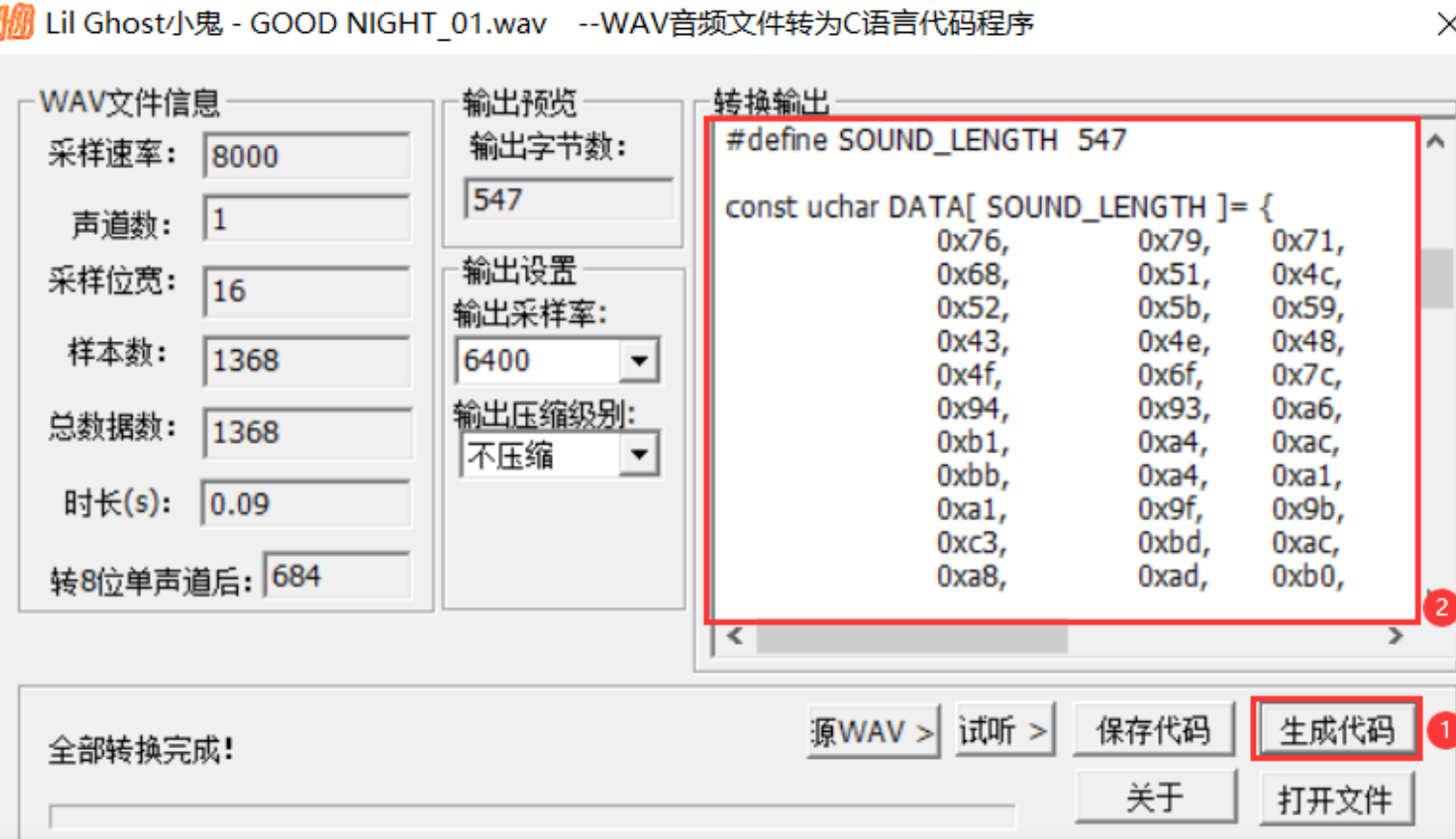Click the value 0x68, in the output
The image size is (1456, 839).
pos(972,275)
